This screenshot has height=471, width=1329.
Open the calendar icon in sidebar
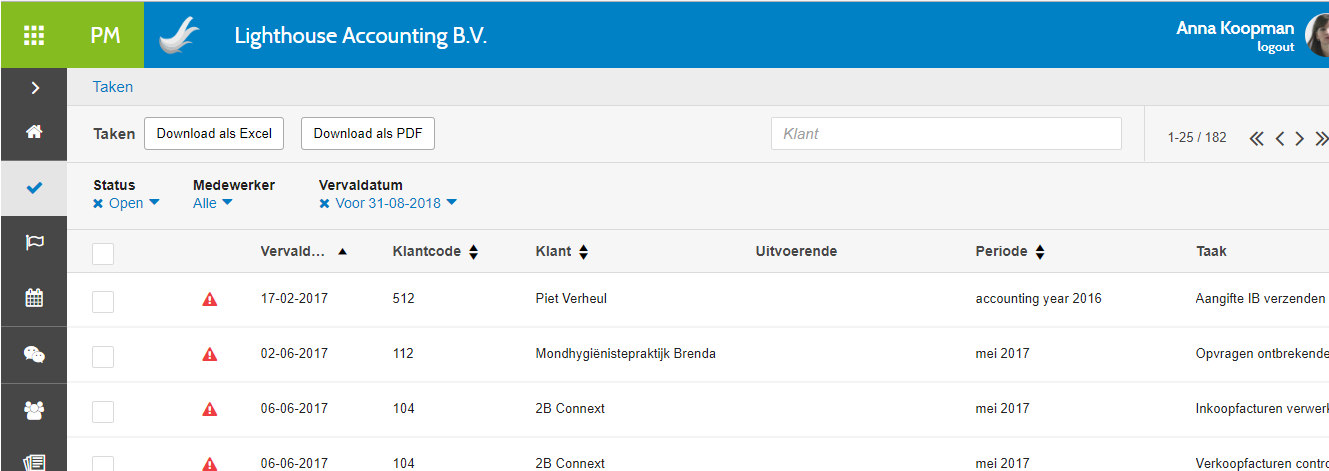[34, 297]
